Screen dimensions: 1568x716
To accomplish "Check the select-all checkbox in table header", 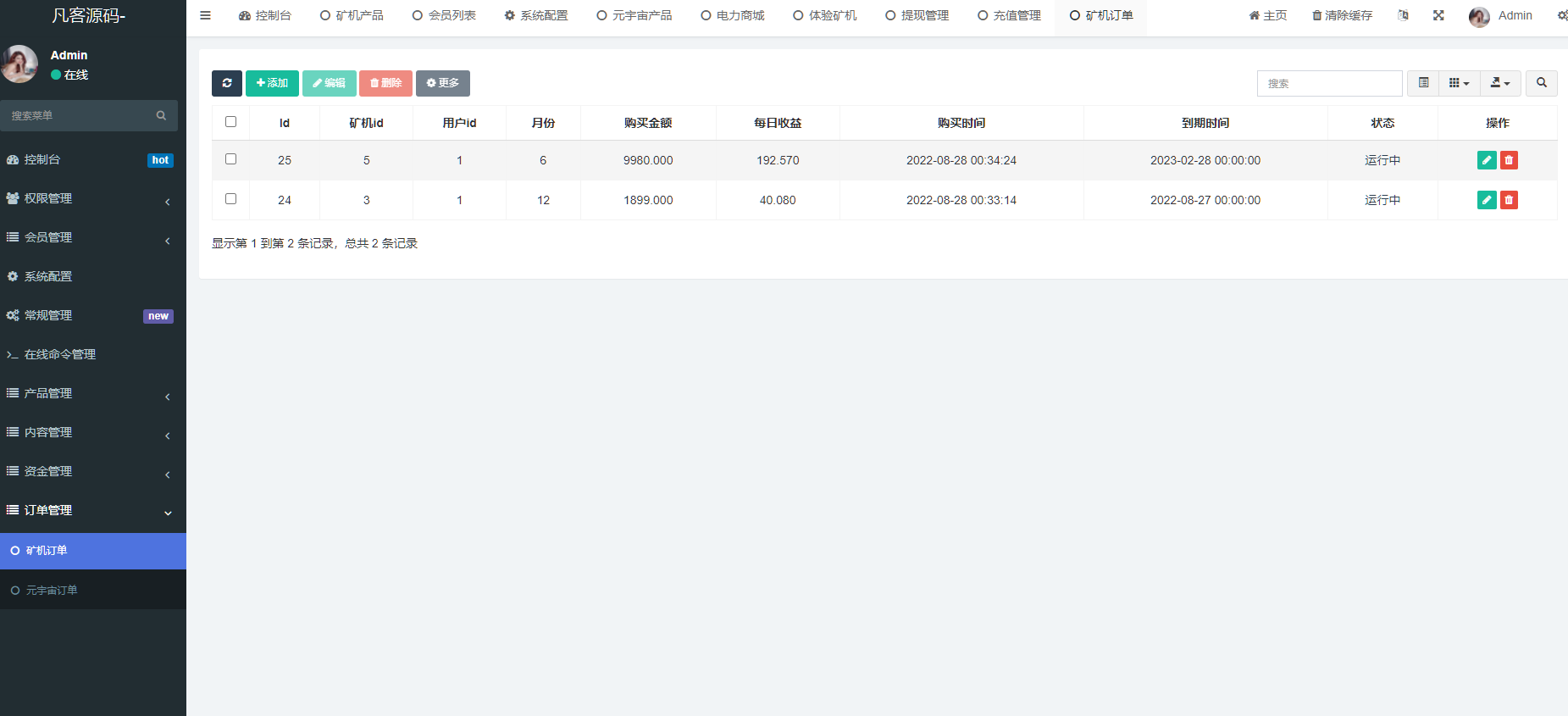I will coord(230,122).
